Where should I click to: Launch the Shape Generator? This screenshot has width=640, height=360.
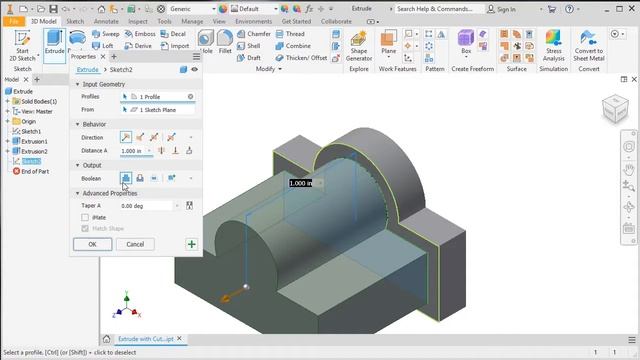click(x=359, y=46)
